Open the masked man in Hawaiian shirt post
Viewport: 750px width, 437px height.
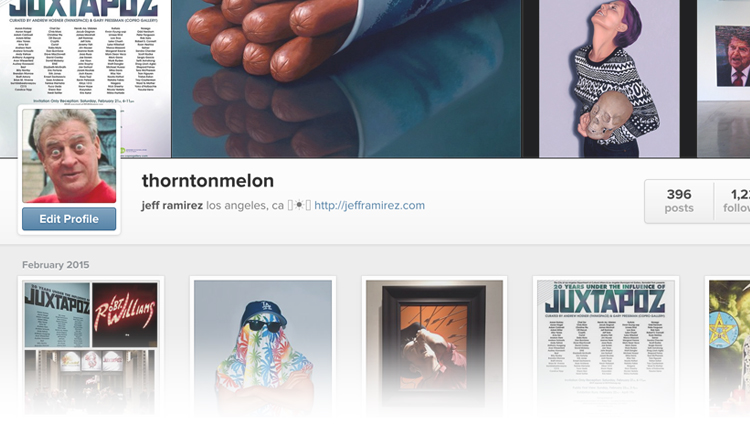click(263, 347)
